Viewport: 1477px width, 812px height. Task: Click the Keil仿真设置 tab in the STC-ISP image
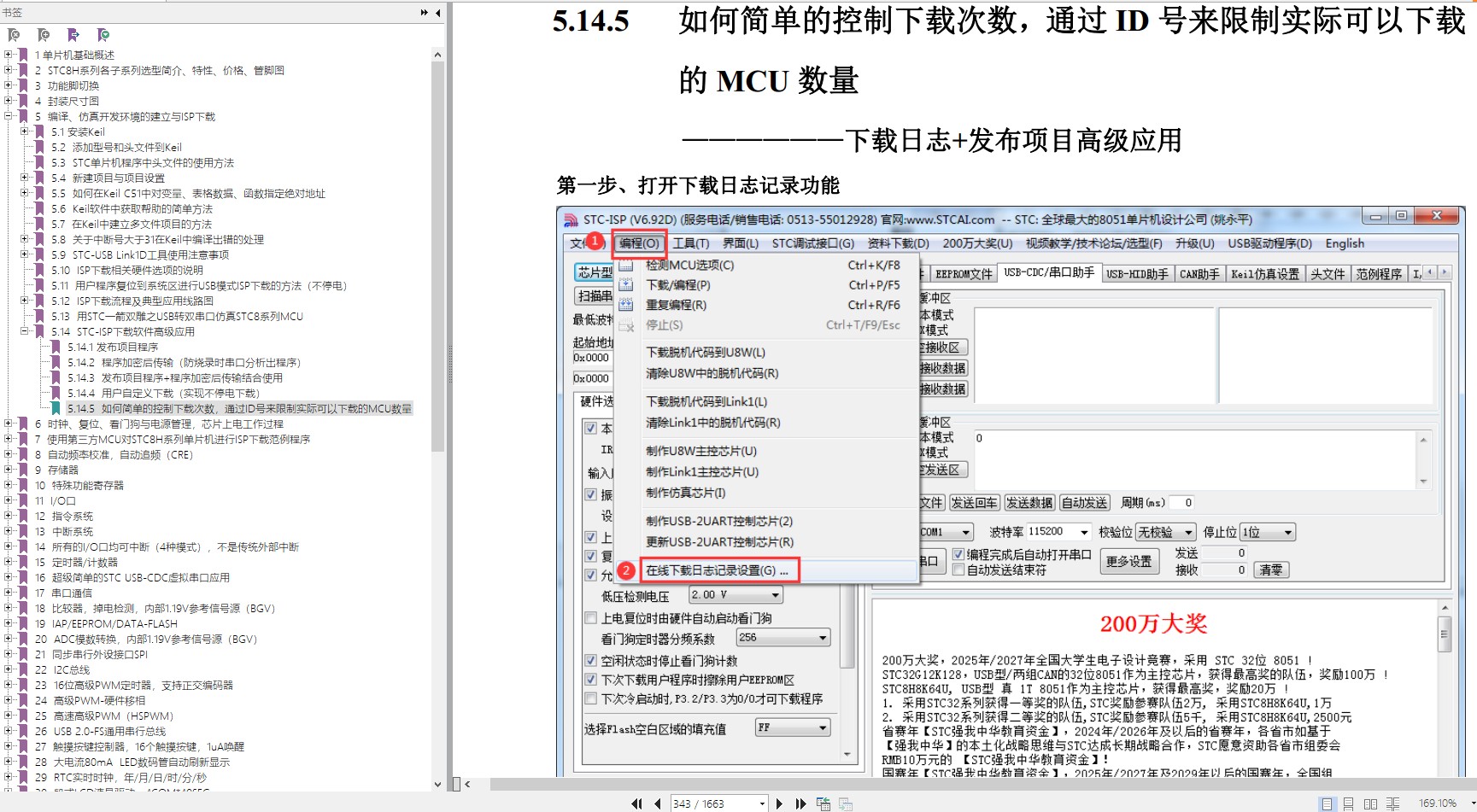coord(1265,274)
